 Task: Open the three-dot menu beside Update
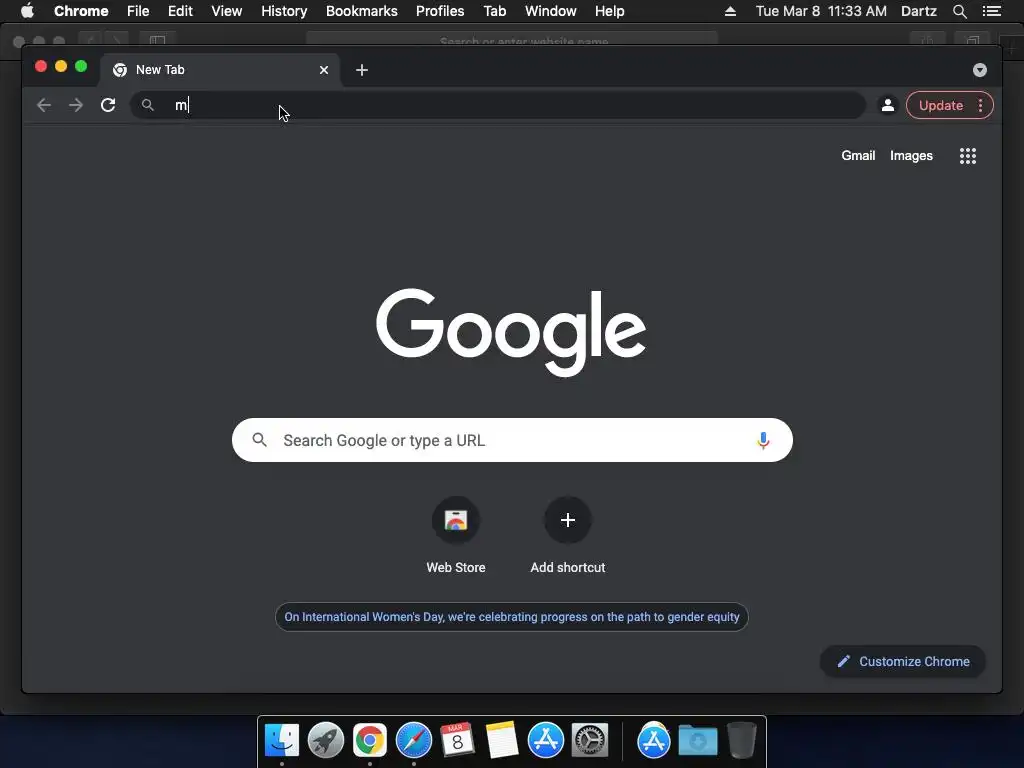(x=980, y=105)
